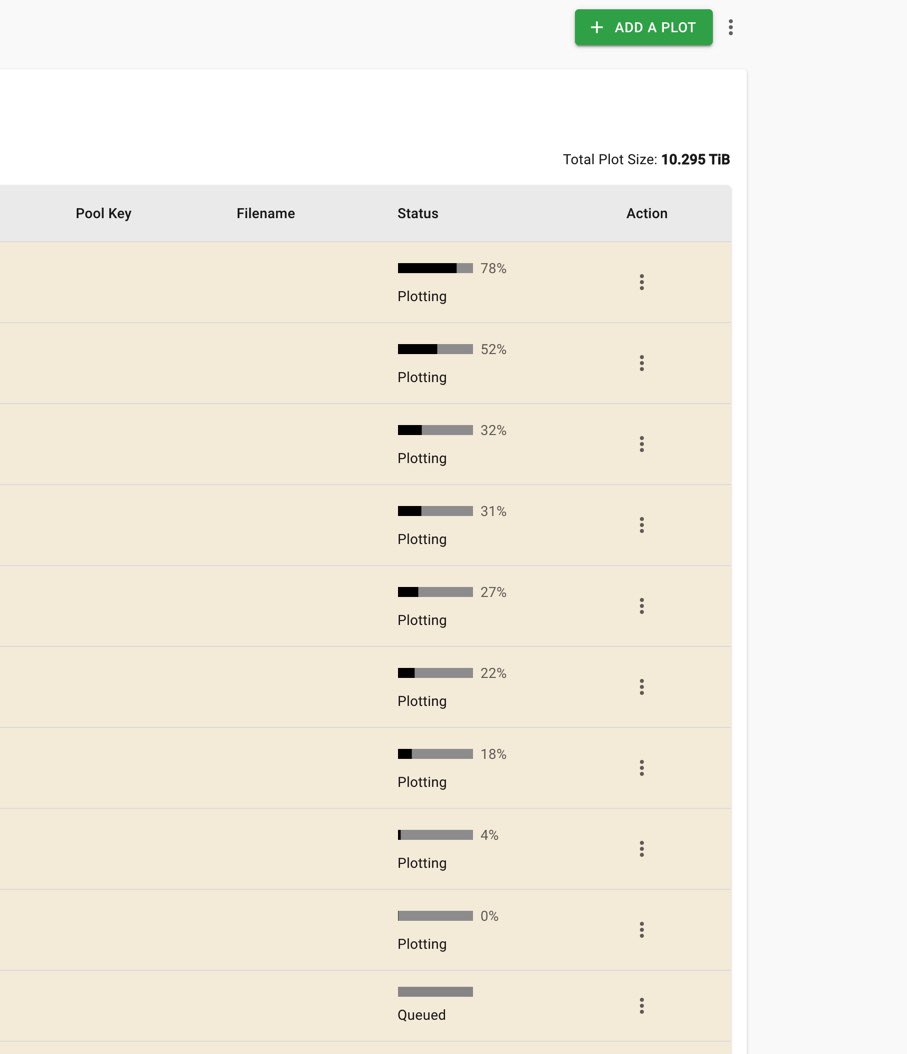907x1054 pixels.
Task: Click the 4% percentage label
Action: 489,835
